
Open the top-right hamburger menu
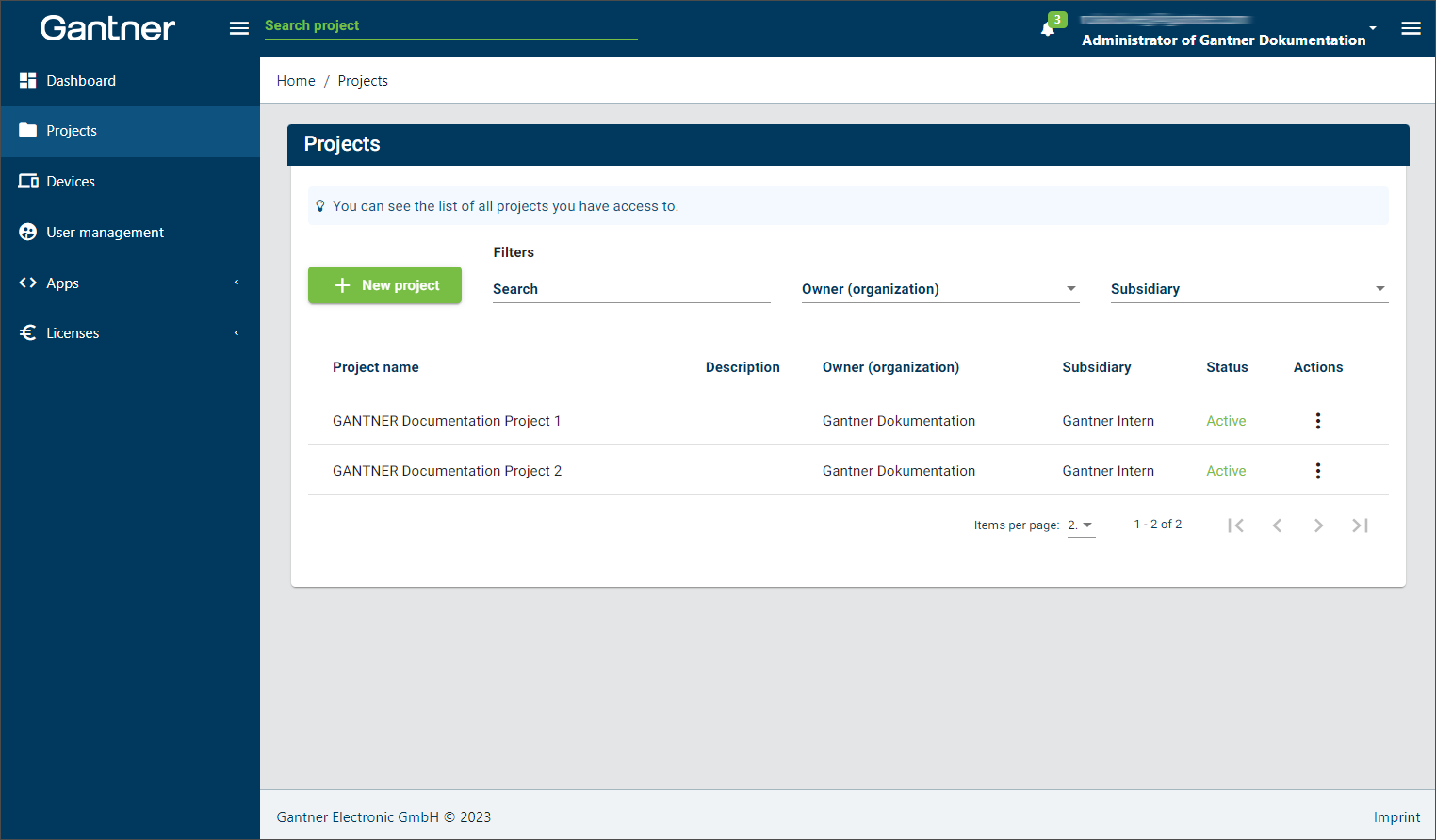1411,28
